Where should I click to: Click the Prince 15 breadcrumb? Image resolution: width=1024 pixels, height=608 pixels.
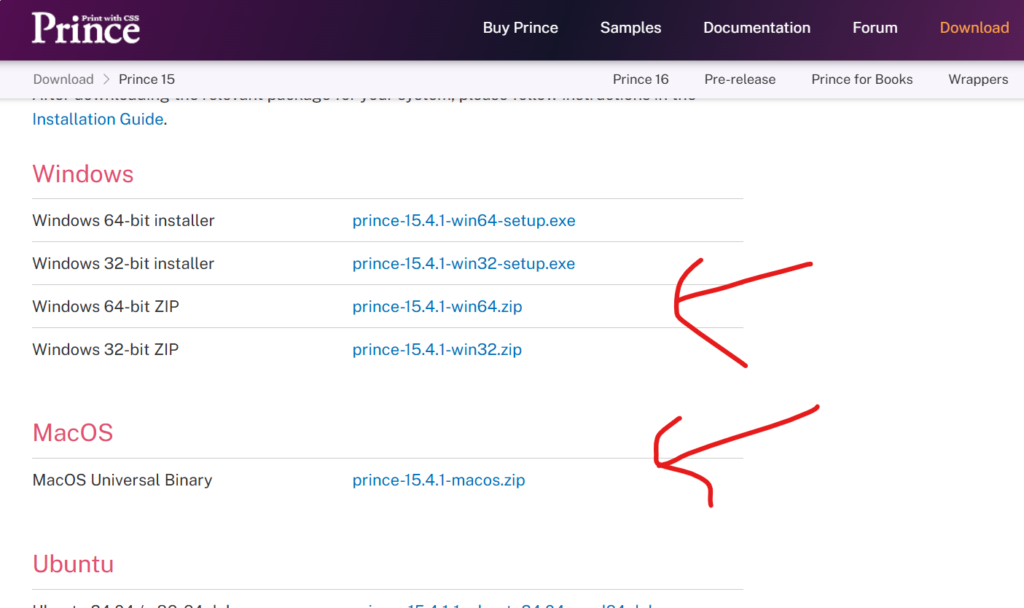[146, 79]
